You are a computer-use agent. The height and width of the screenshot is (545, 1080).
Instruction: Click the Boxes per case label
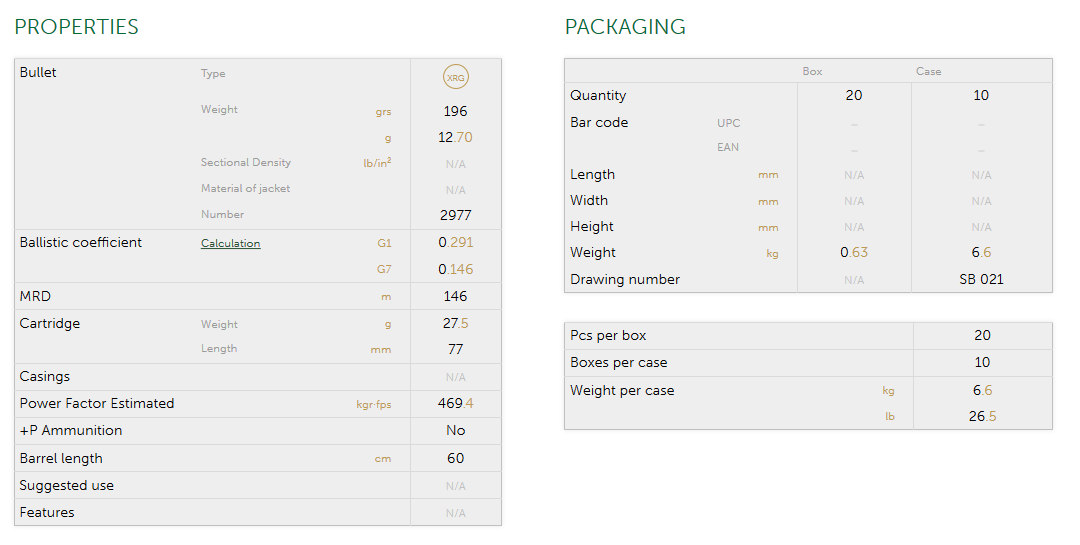[x=618, y=362]
